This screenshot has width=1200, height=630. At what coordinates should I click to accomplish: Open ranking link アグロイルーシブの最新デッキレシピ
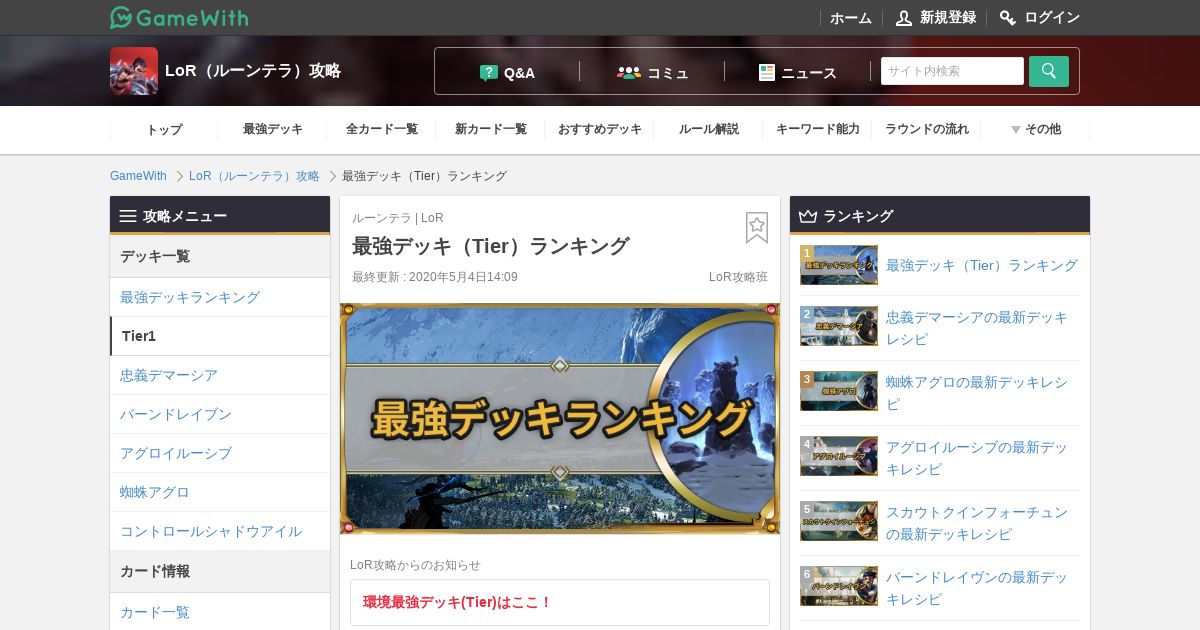click(977, 458)
